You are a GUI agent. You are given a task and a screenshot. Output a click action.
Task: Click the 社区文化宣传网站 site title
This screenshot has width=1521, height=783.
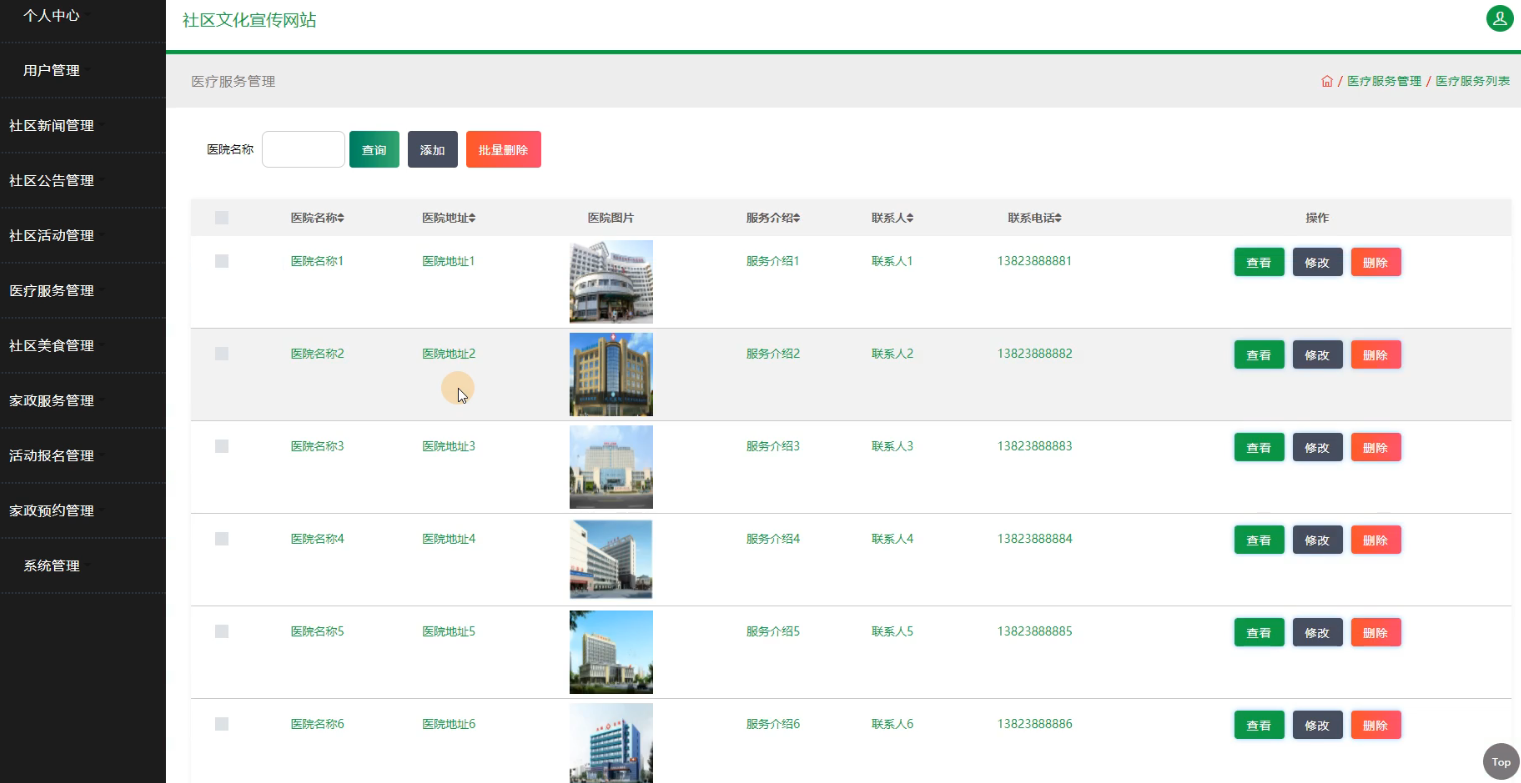(x=250, y=20)
